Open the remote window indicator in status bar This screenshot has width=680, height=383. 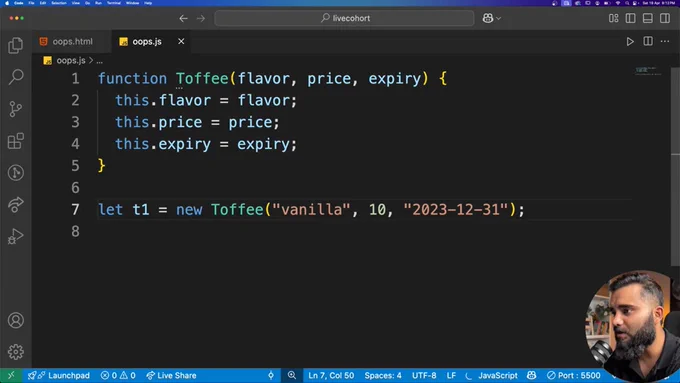click(11, 375)
